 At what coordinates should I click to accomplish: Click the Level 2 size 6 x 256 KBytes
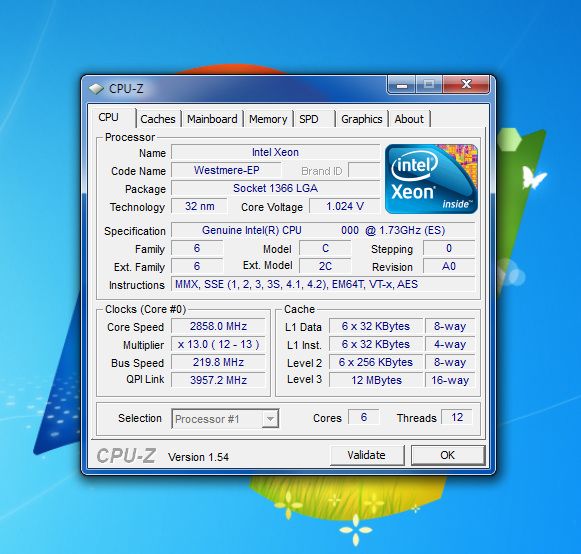(x=376, y=362)
